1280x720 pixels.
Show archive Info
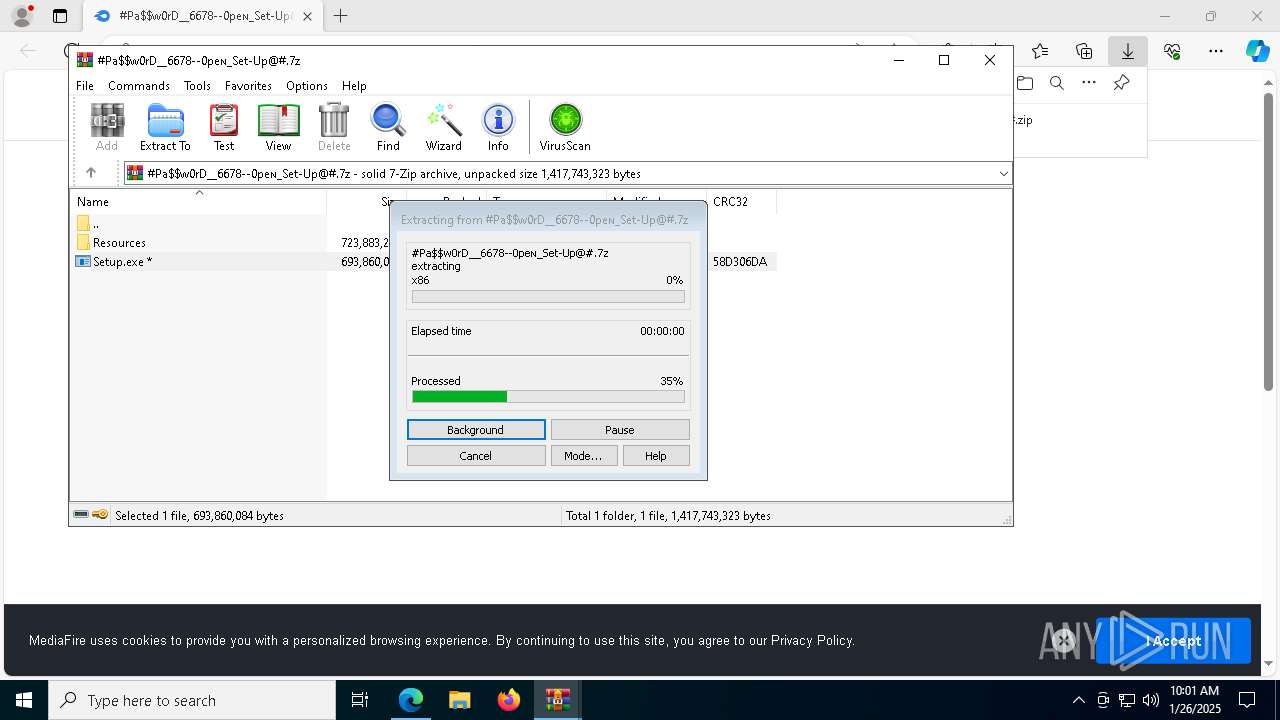coord(498,127)
